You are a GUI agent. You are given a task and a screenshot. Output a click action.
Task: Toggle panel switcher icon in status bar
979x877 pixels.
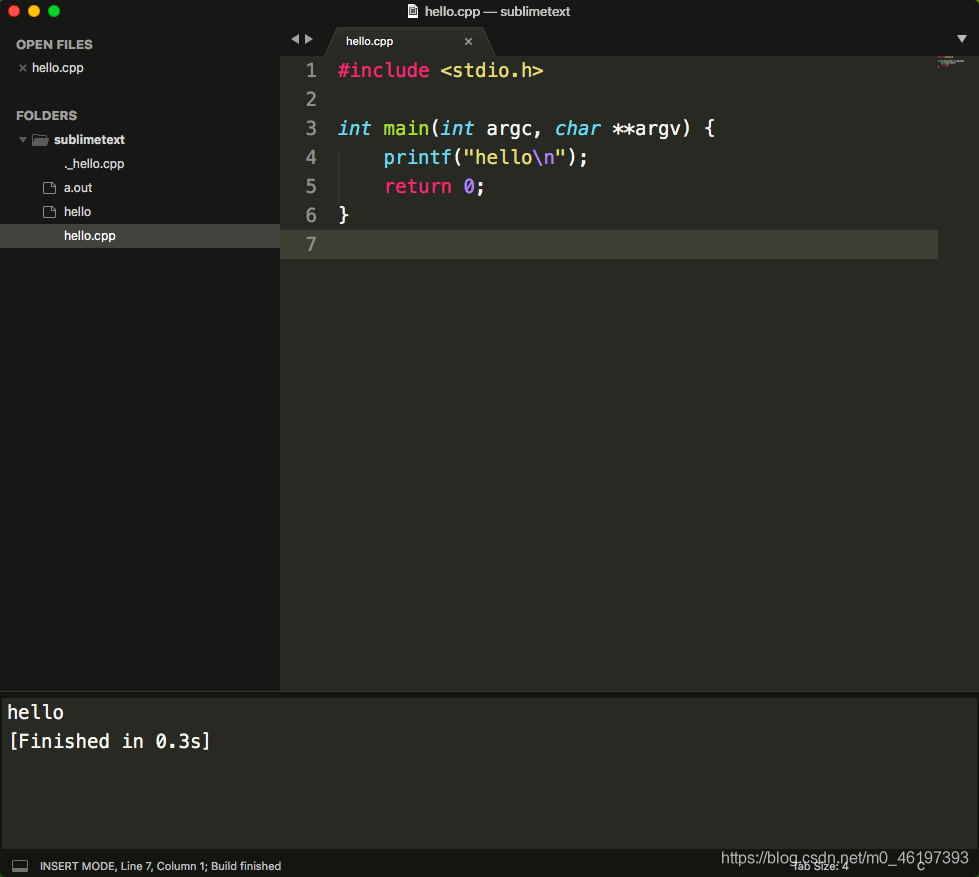click(x=20, y=866)
